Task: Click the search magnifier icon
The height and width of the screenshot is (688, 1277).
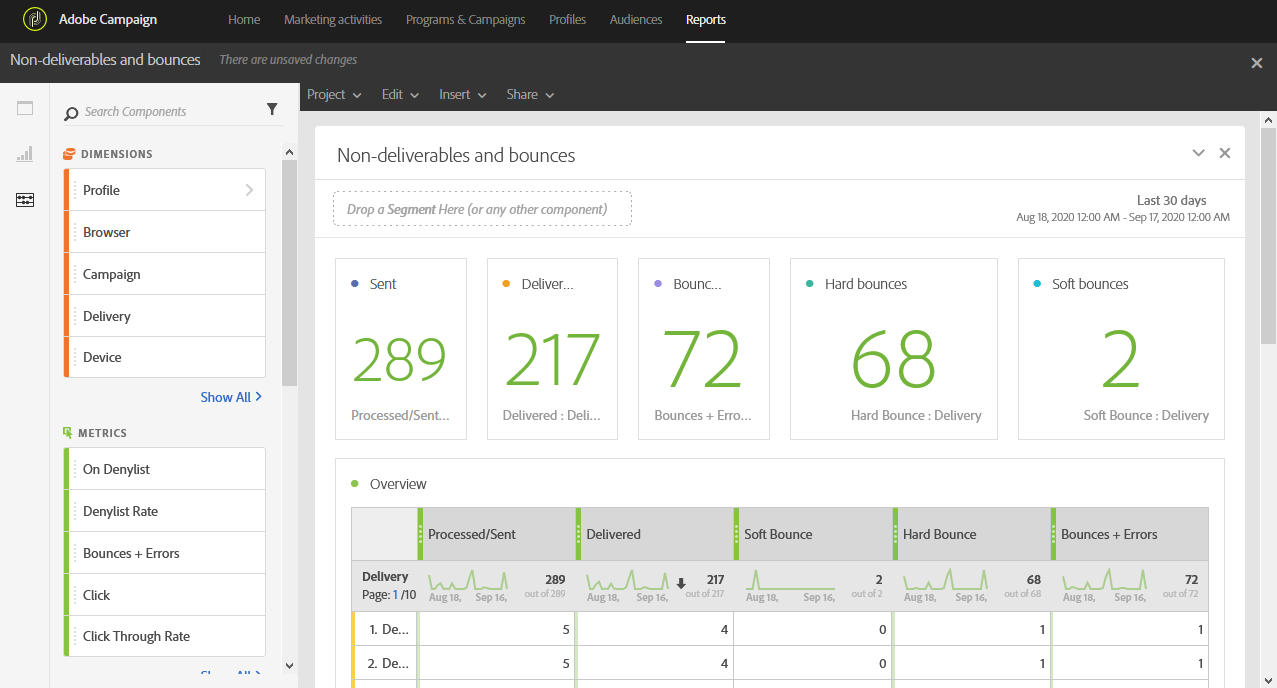Action: (71, 113)
